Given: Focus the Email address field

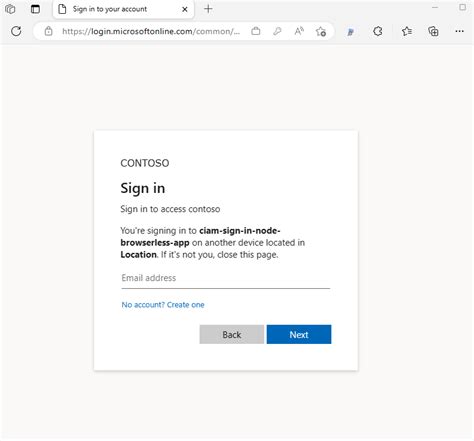Looking at the screenshot, I should [x=226, y=278].
